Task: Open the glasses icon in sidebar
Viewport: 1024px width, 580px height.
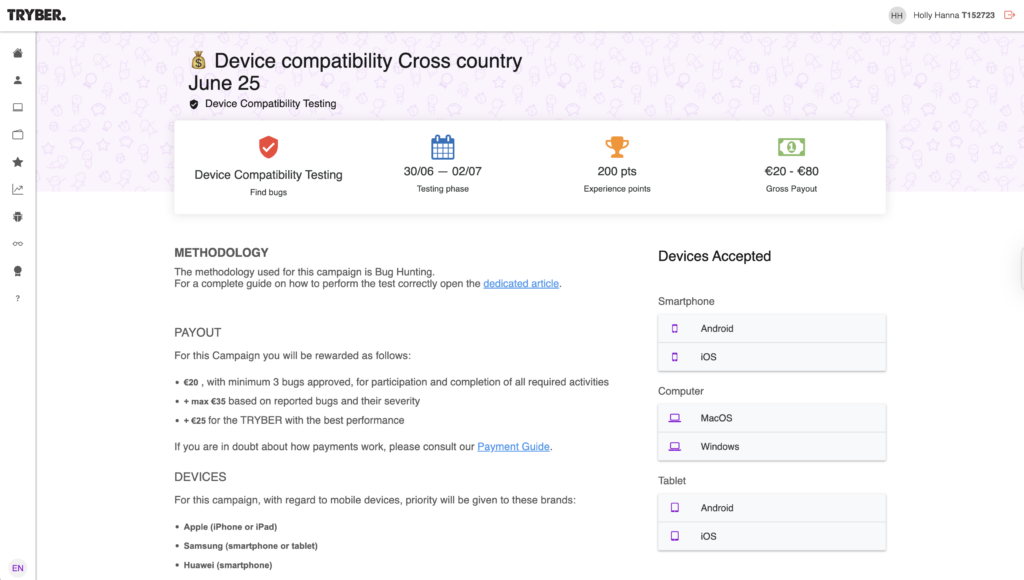Action: click(18, 244)
